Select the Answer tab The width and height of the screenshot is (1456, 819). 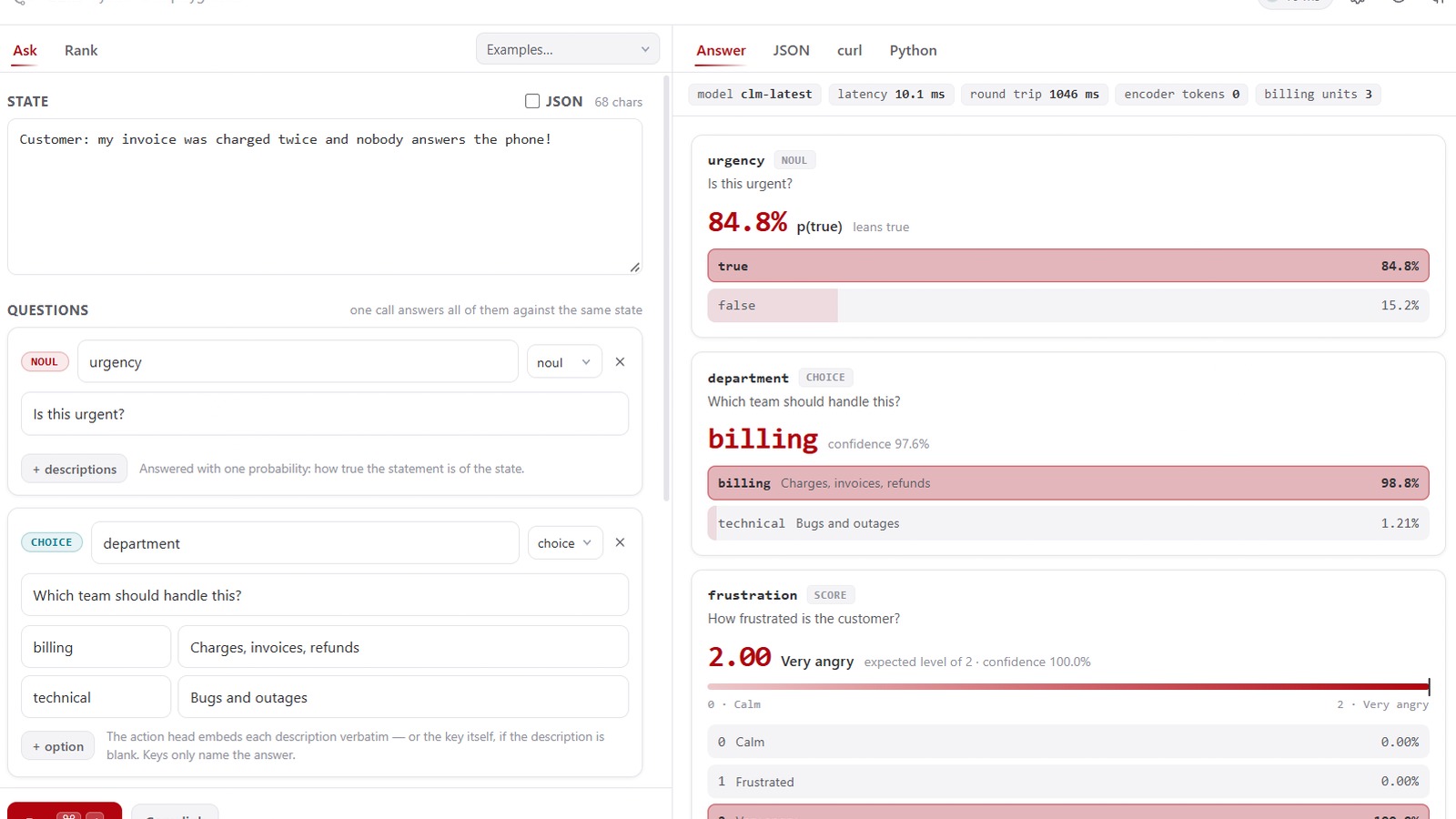[721, 50]
